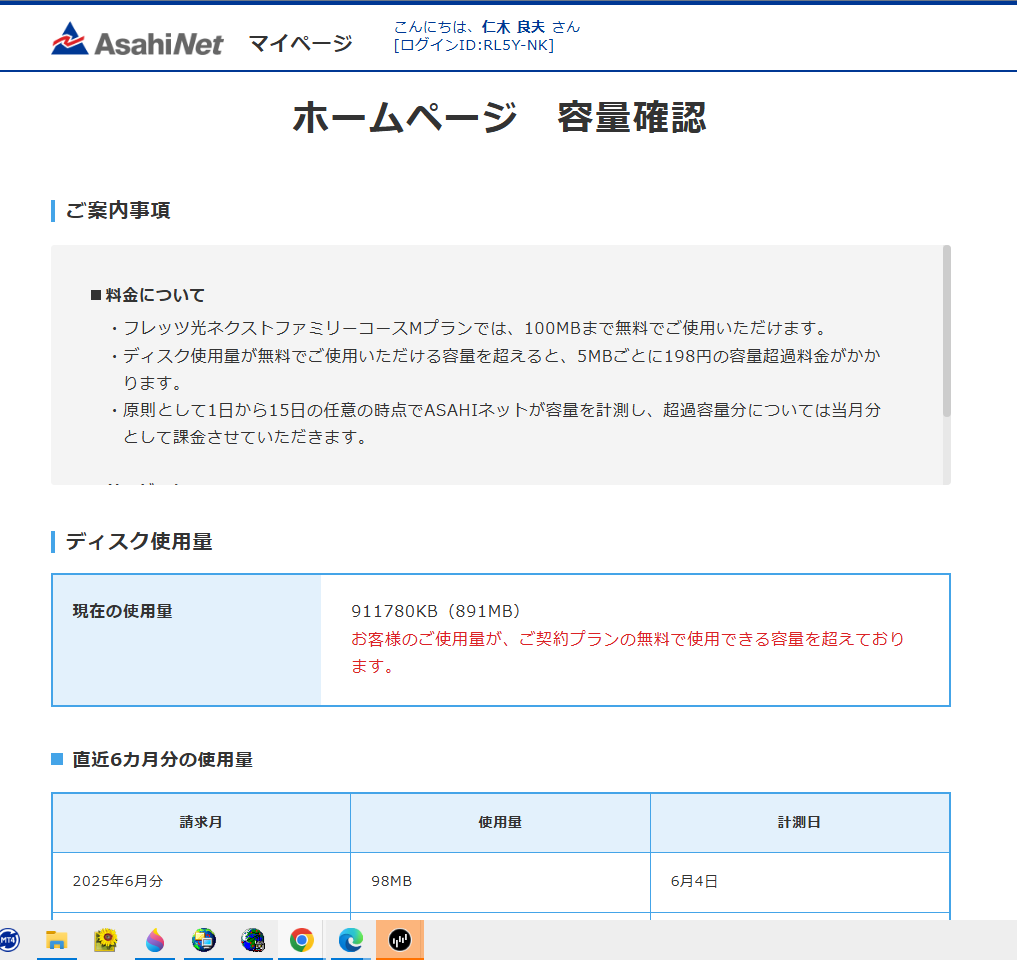Open the MT4 app from the taskbar
Screen dimensions: 1017x960
tap(8, 940)
